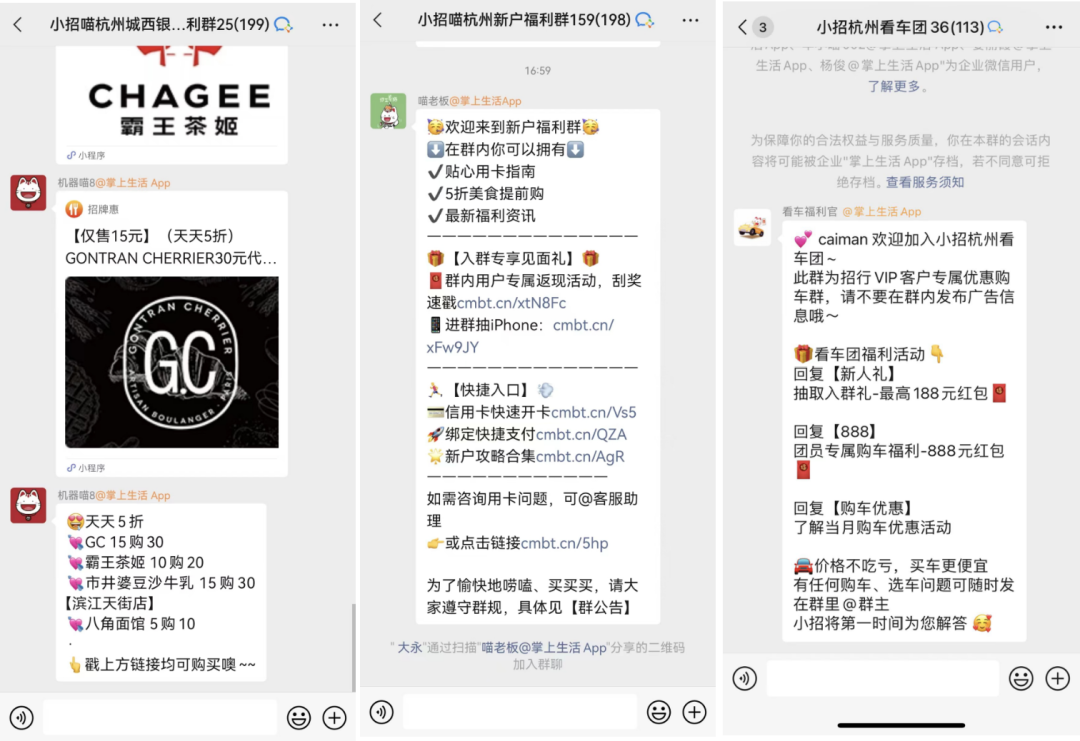Click scrollbar in 城西银 chat
This screenshot has width=1080, height=741.
(354, 647)
